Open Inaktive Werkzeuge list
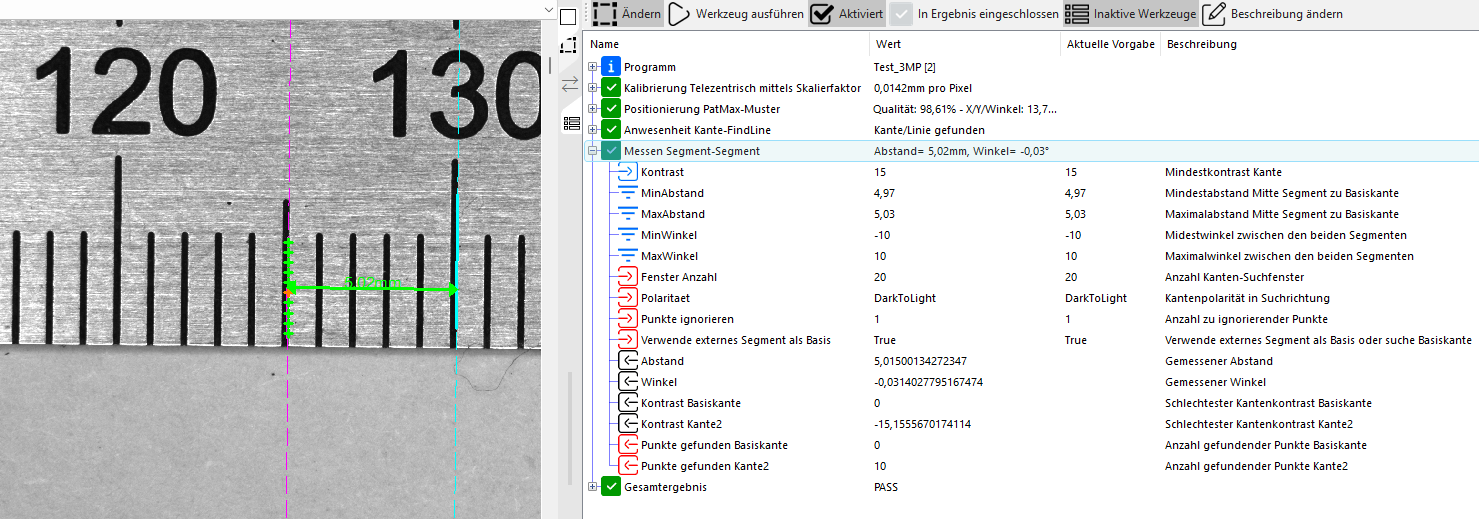Viewport: 1479px width, 519px height. (x=1076, y=14)
